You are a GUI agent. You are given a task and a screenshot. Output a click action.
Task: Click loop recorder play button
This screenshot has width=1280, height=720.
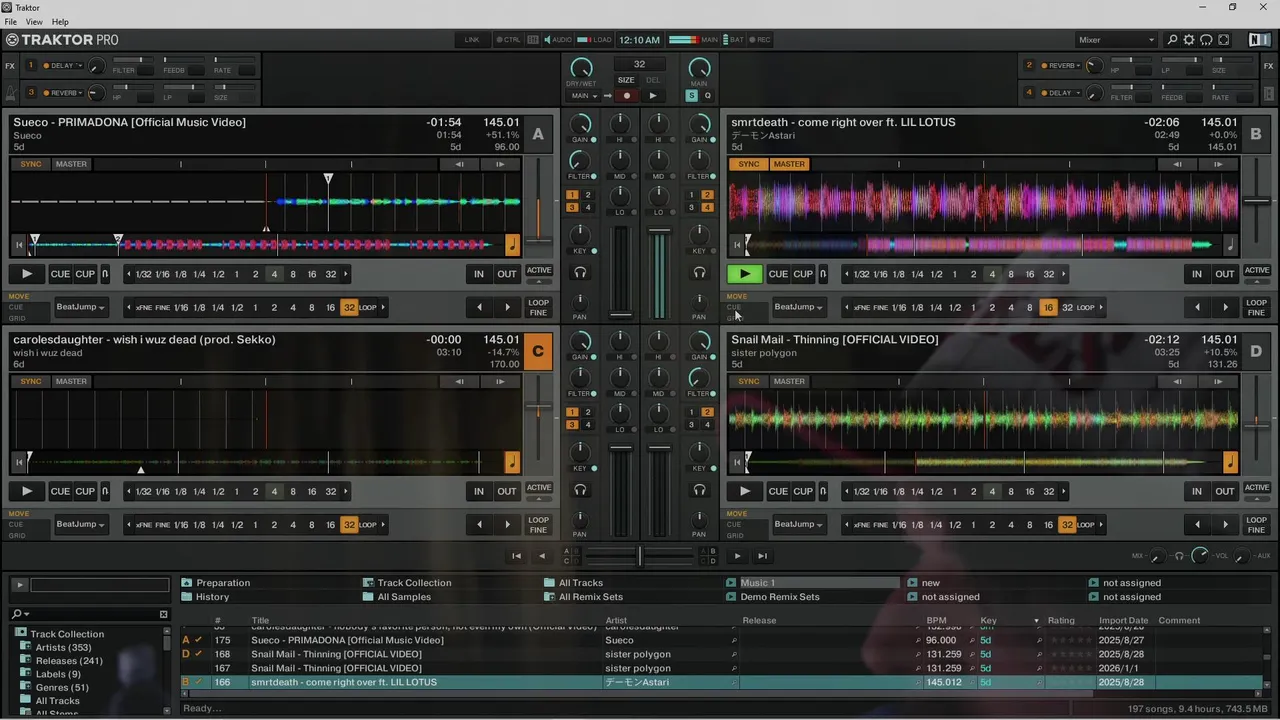(x=653, y=96)
